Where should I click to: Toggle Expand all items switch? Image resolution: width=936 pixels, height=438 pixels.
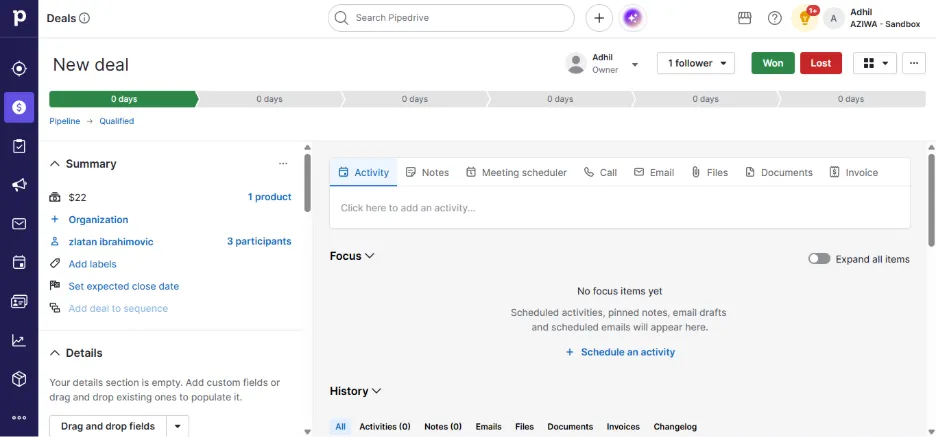819,258
